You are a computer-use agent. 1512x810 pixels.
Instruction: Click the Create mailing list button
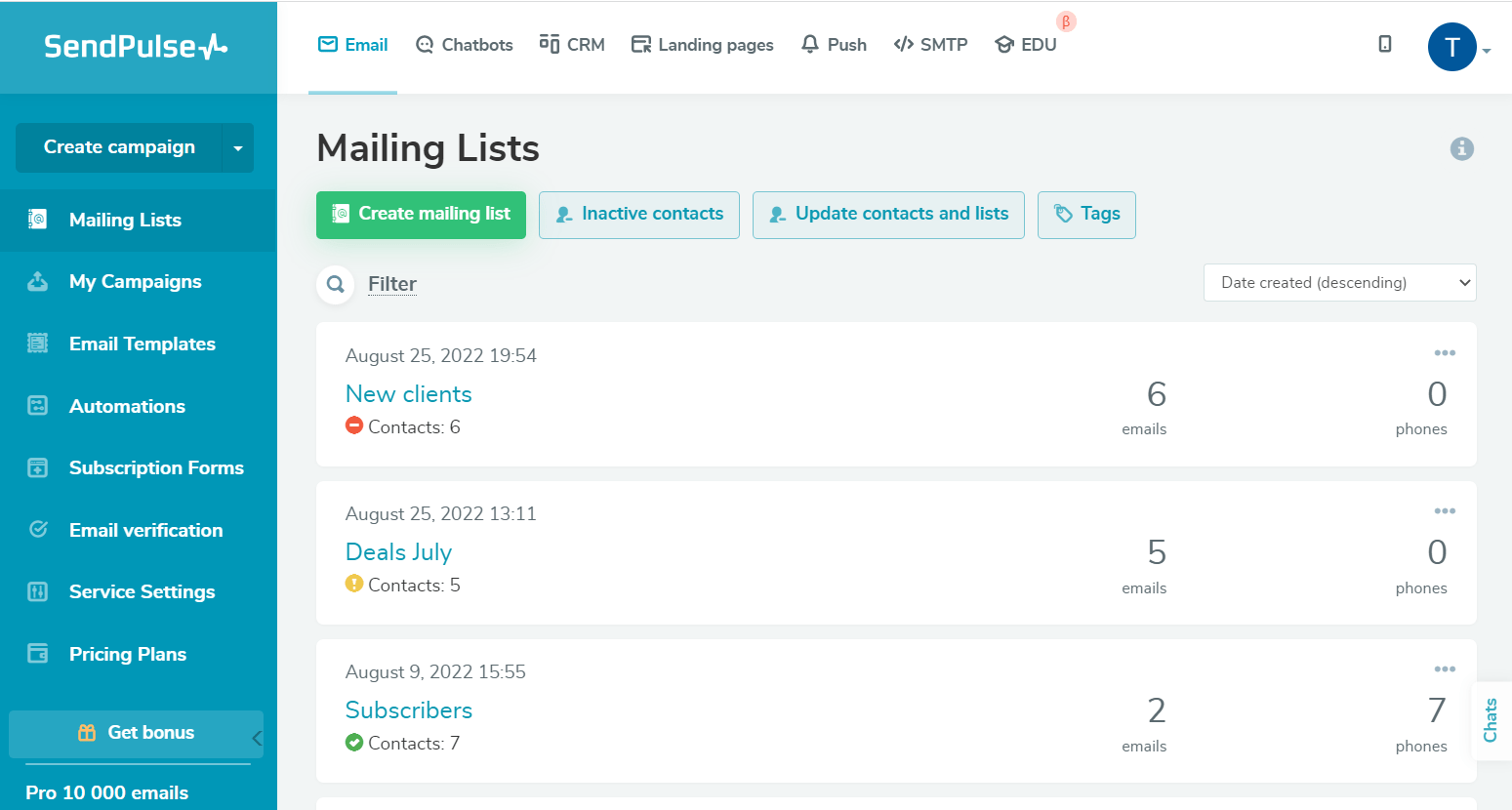click(421, 215)
